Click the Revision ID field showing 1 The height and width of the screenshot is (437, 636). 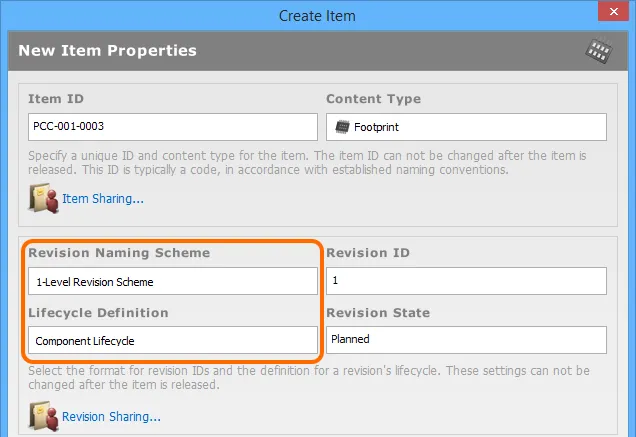click(x=466, y=281)
